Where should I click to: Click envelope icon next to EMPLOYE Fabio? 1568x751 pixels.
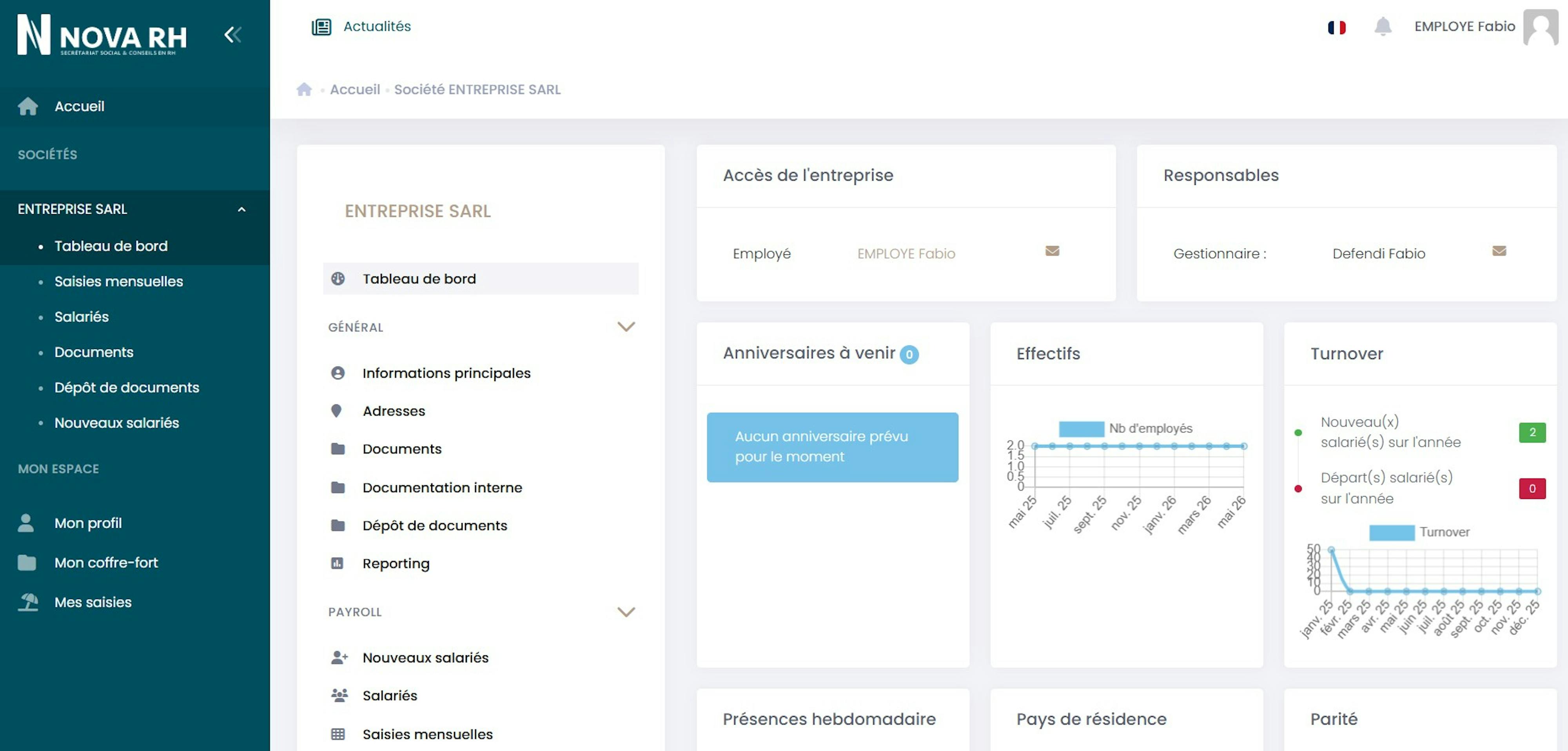(1052, 251)
